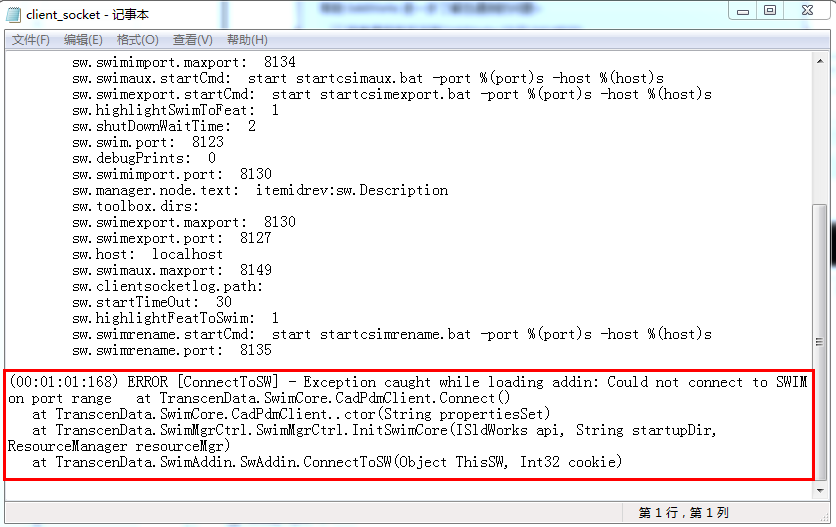The height and width of the screenshot is (527, 836).
Task: Open the 编辑(E) menu
Action: (x=83, y=40)
